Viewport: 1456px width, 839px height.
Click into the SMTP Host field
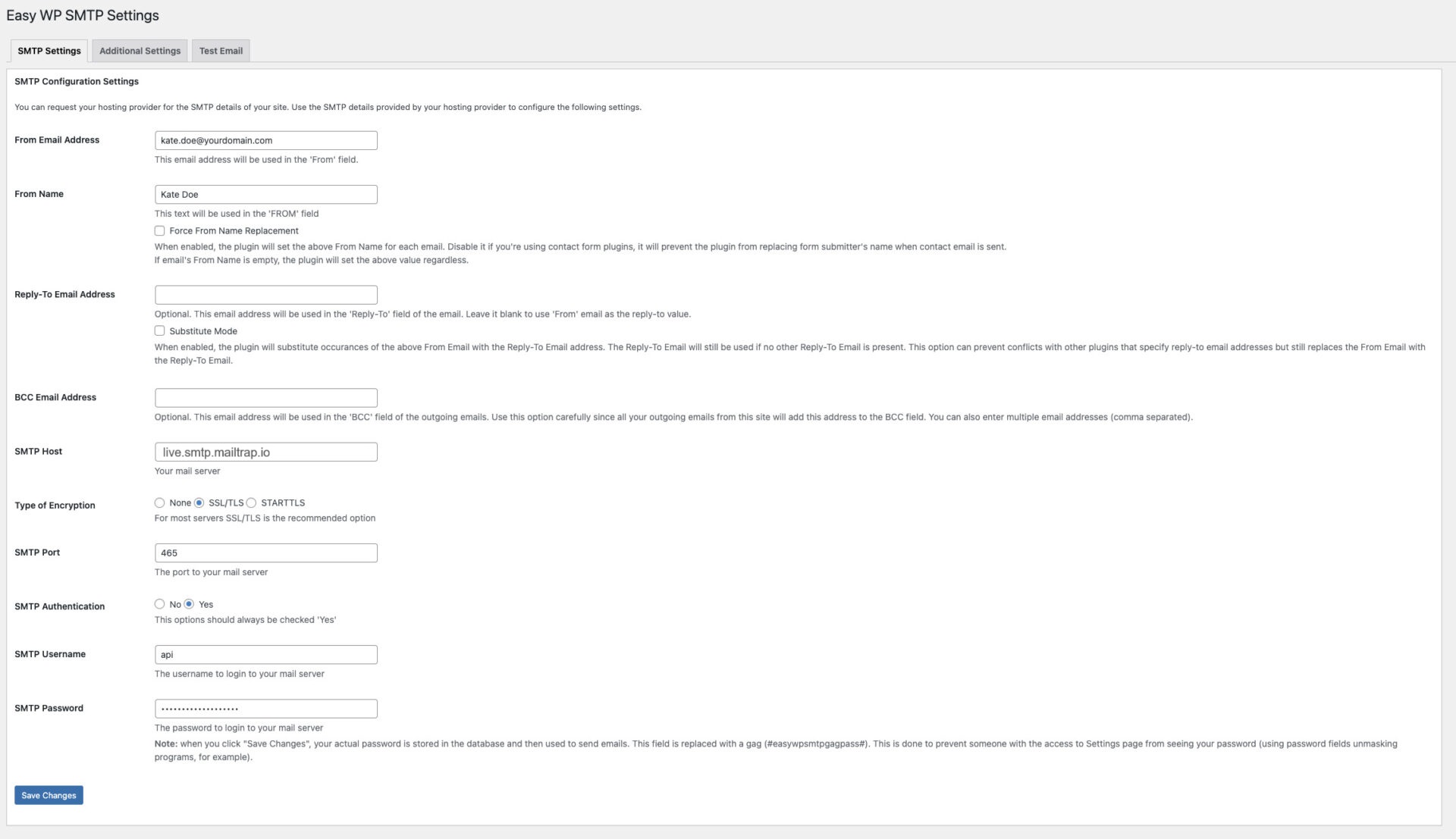point(265,452)
